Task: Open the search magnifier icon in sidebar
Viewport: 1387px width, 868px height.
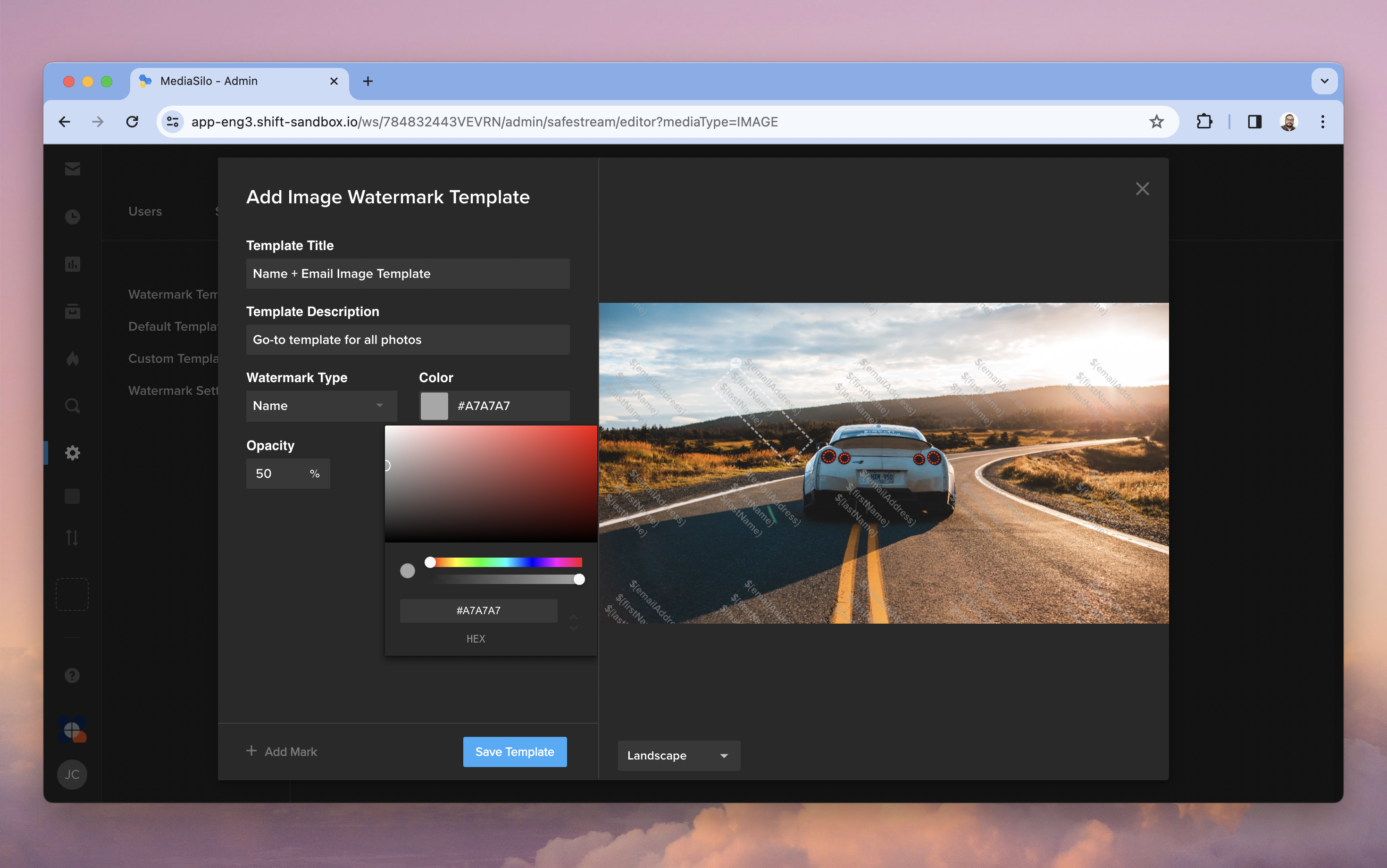Action: point(72,406)
